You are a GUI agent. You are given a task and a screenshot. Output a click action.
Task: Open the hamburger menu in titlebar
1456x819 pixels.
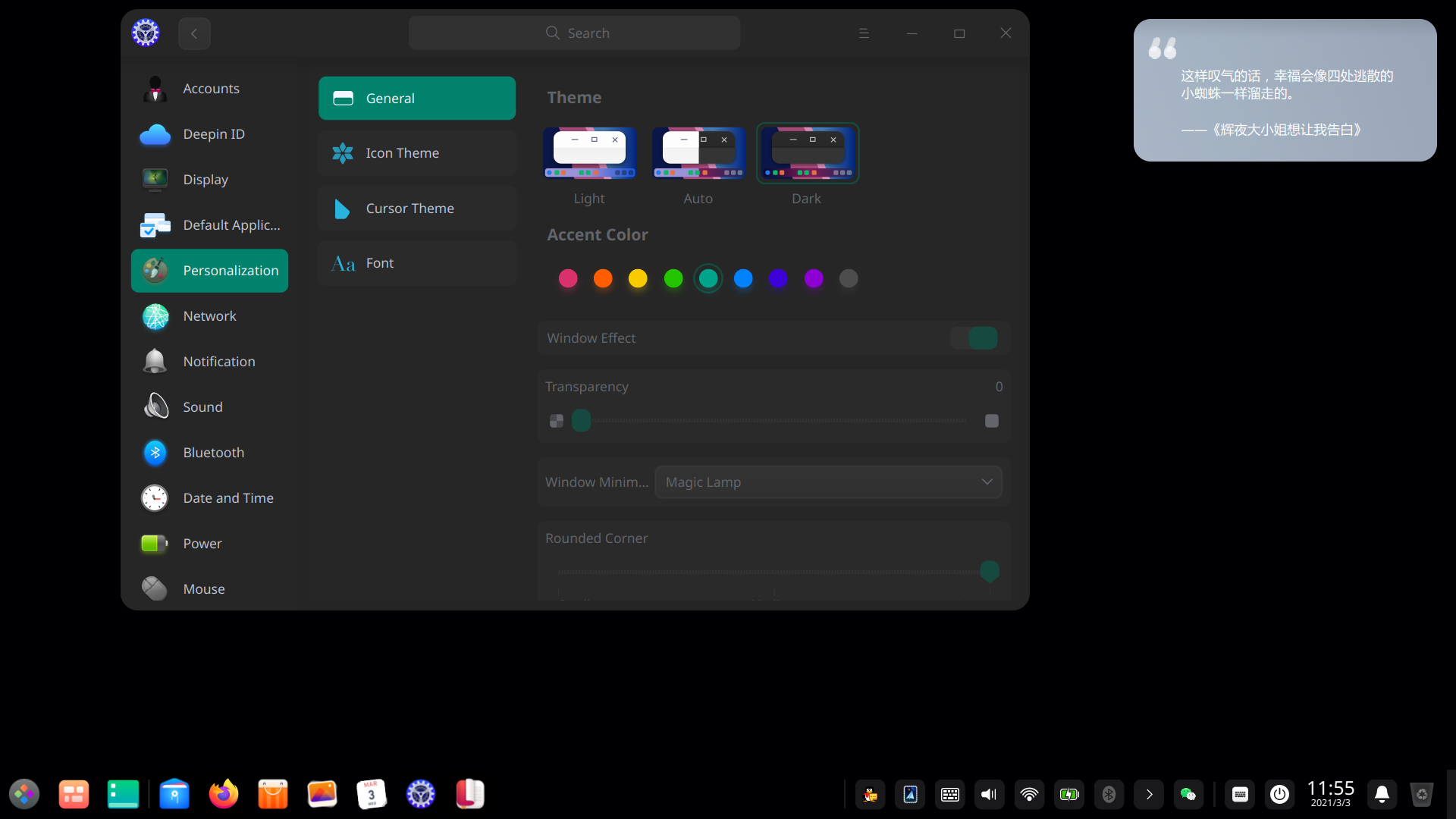point(864,33)
